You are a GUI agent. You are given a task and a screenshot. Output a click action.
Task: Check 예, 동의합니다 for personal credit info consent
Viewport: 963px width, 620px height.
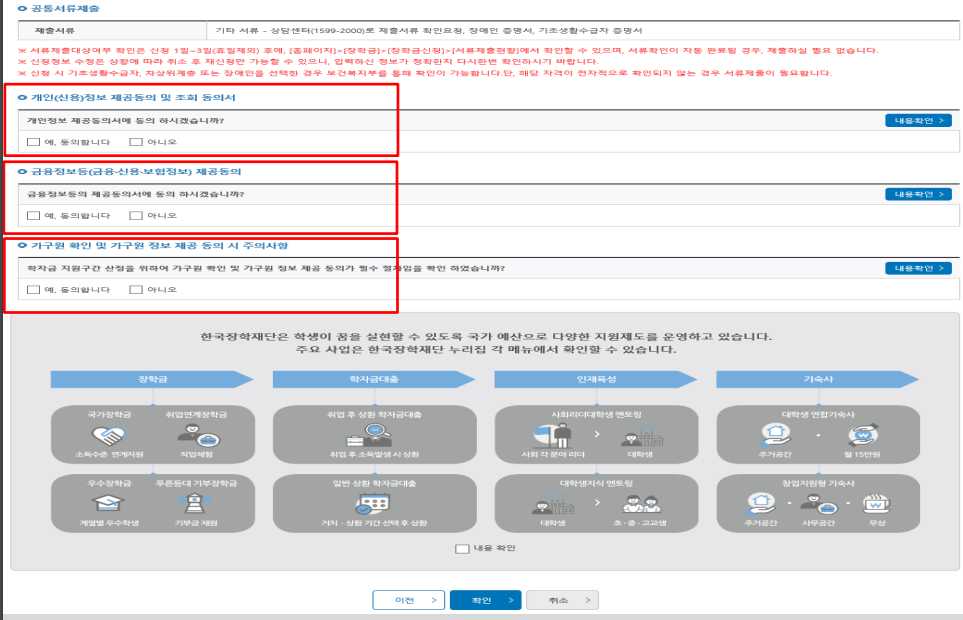32,140
